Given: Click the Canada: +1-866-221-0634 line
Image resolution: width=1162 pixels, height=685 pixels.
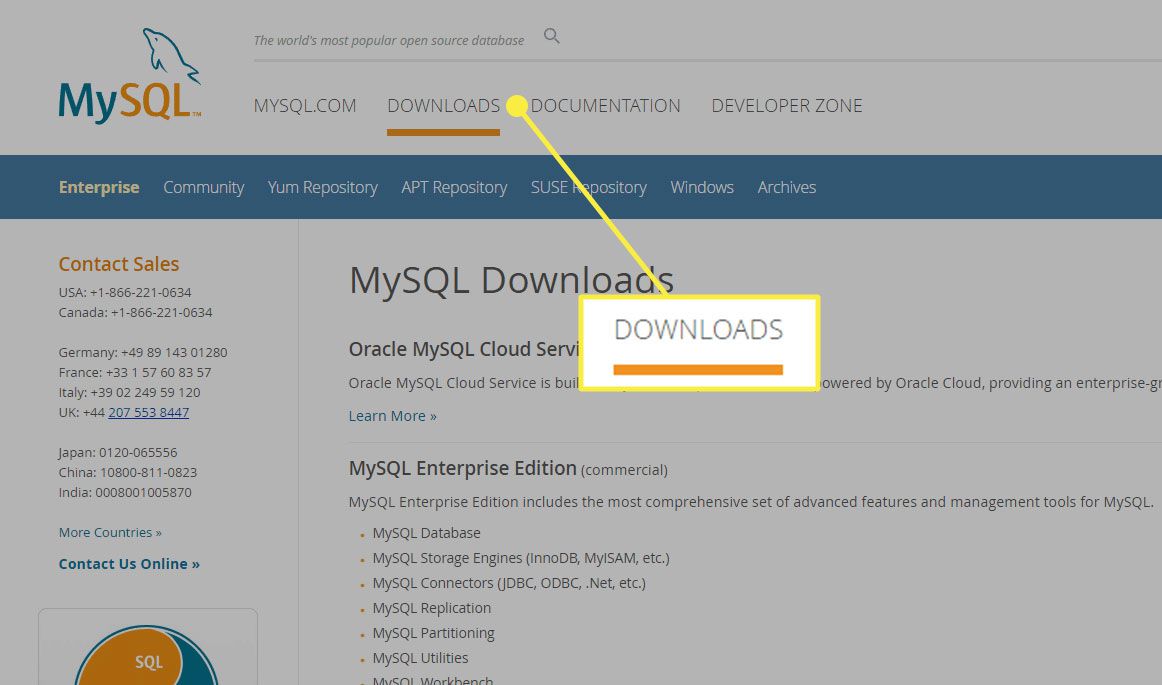Looking at the screenshot, I should 135,312.
